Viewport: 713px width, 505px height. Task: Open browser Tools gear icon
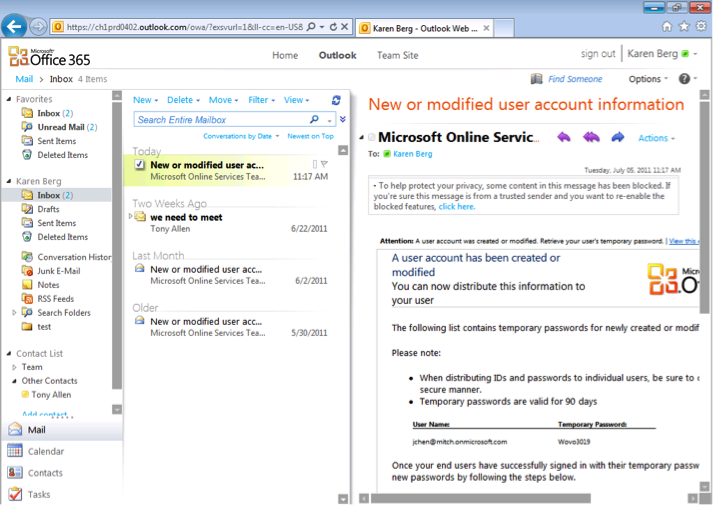click(x=701, y=26)
